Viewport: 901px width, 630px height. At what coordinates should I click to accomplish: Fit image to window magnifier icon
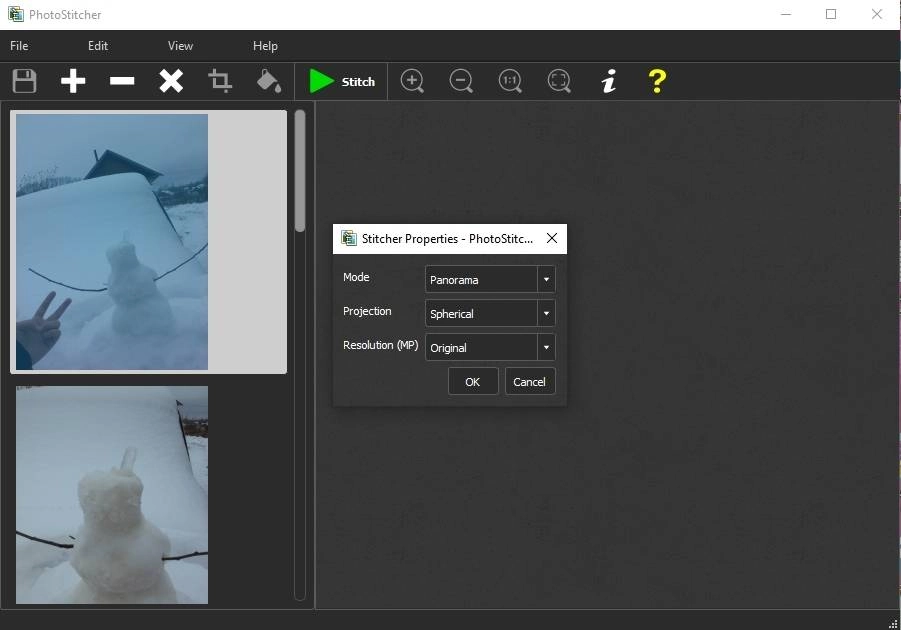point(559,81)
